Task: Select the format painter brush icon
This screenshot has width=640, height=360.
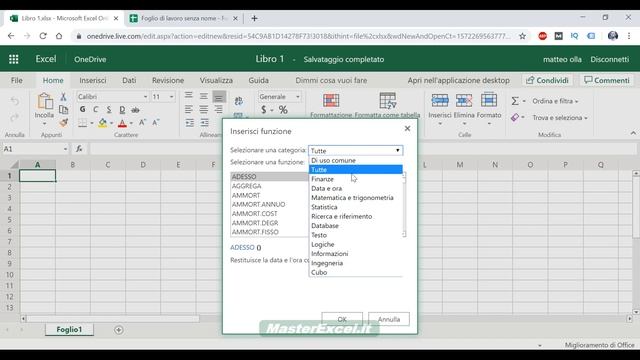Action: (x=63, y=122)
